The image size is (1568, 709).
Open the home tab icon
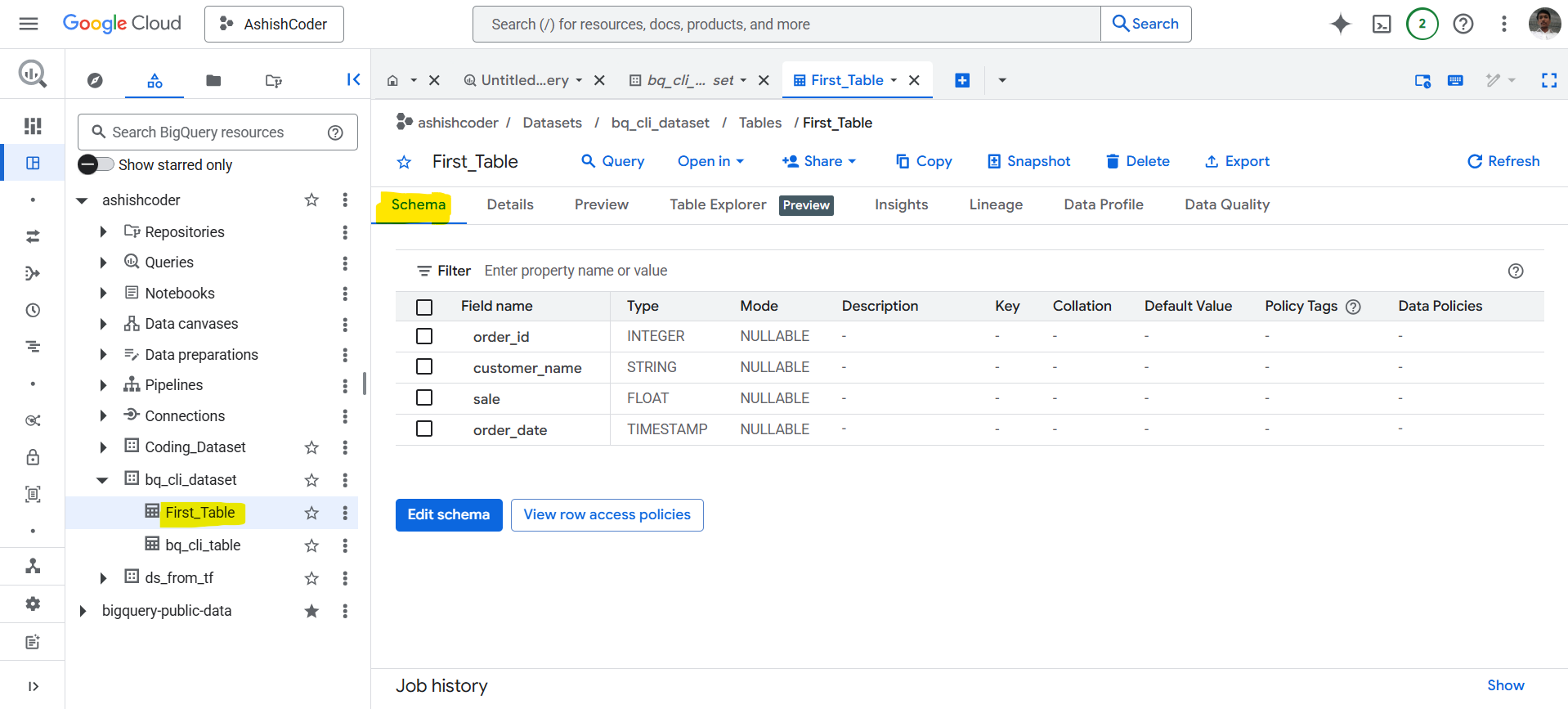click(392, 80)
